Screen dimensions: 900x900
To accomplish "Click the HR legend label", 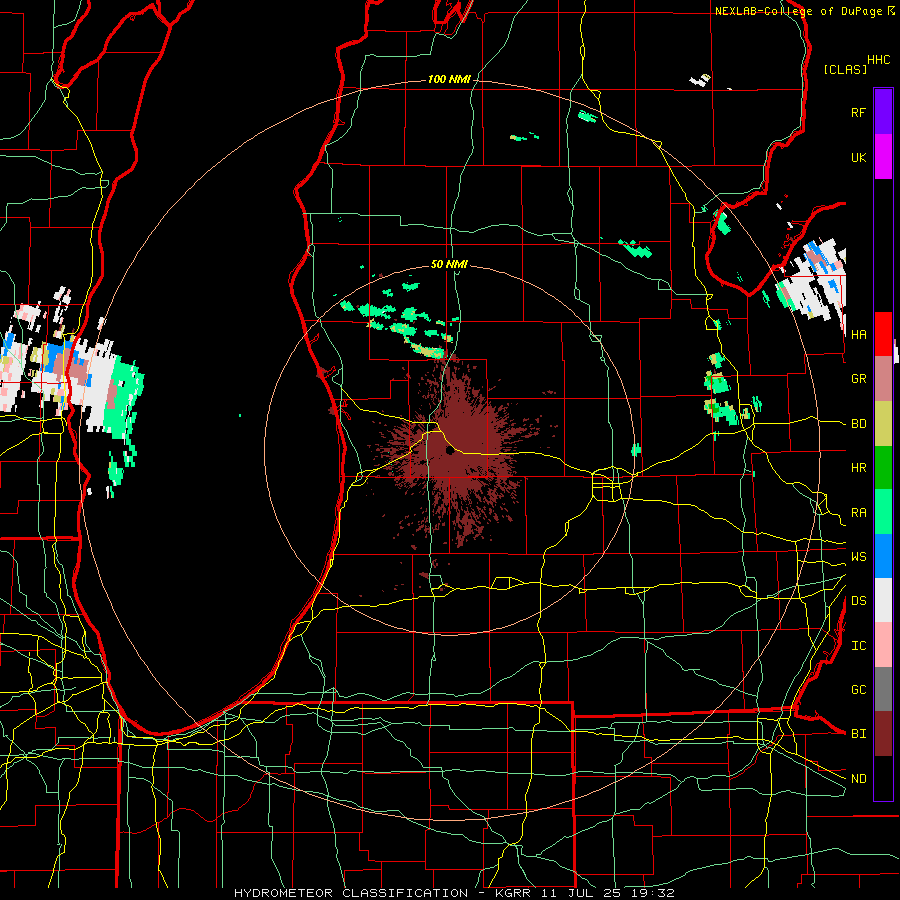I will [x=858, y=468].
